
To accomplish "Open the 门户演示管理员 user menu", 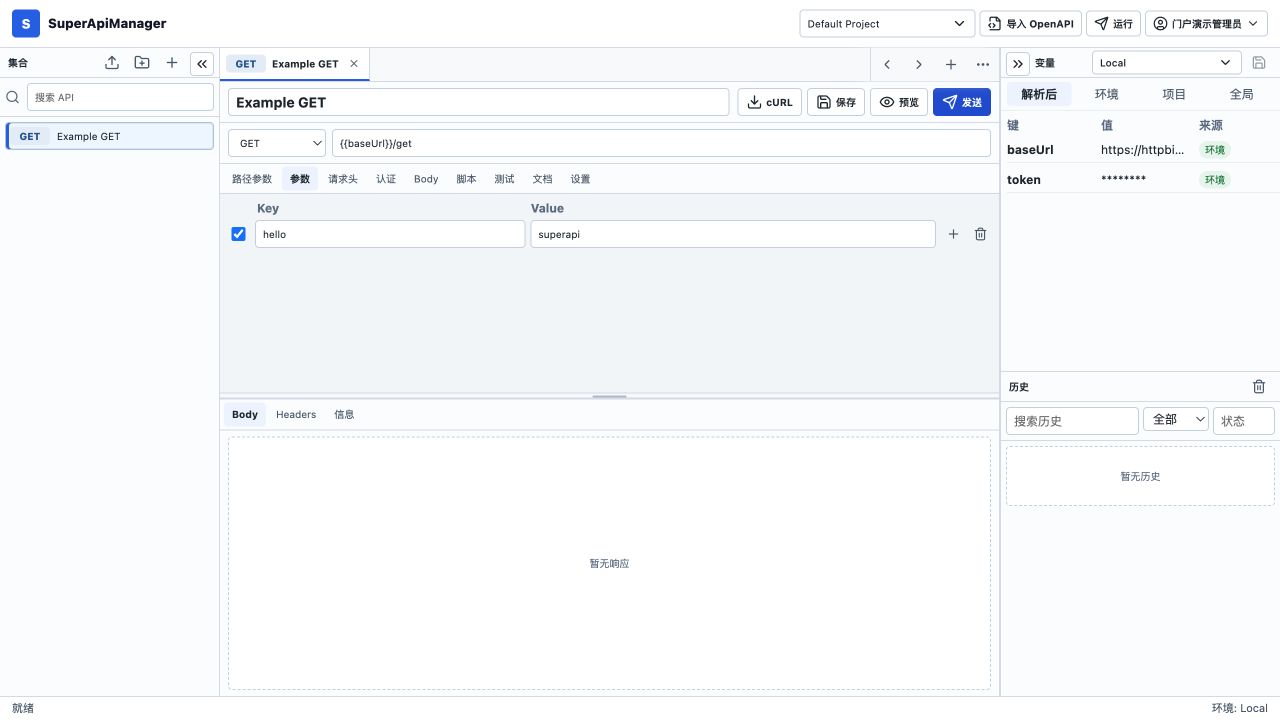I will (x=1206, y=23).
